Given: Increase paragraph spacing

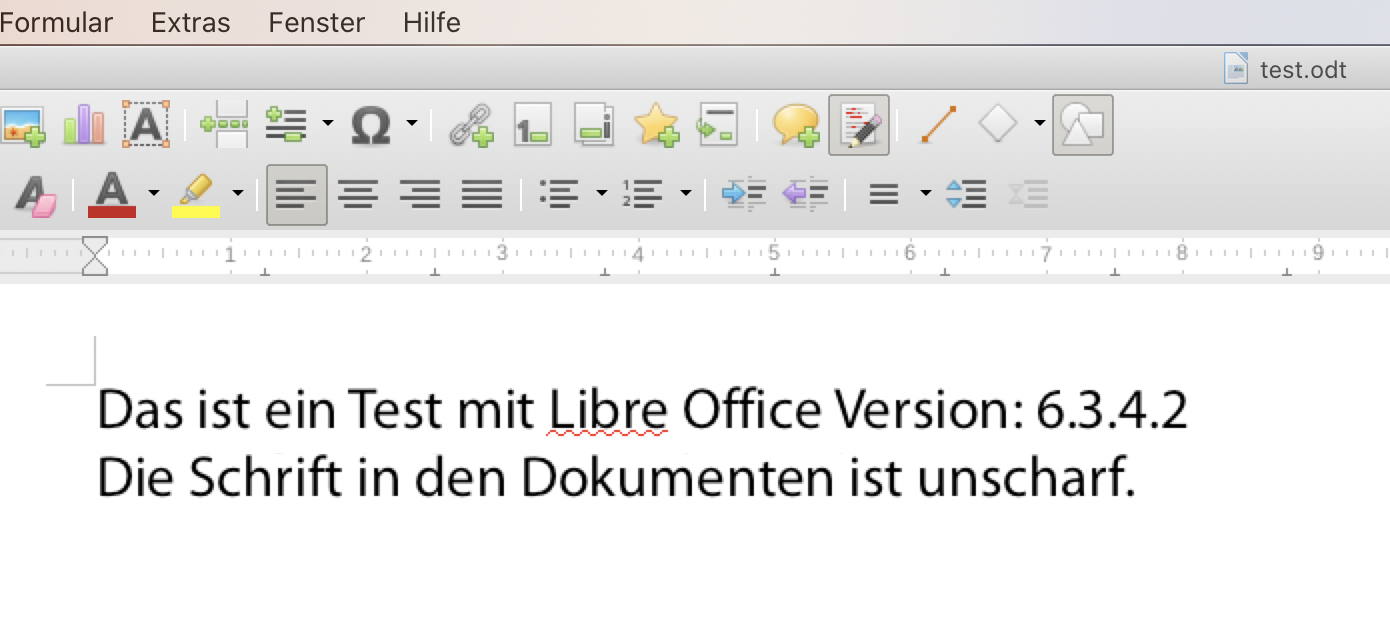Looking at the screenshot, I should [966, 194].
